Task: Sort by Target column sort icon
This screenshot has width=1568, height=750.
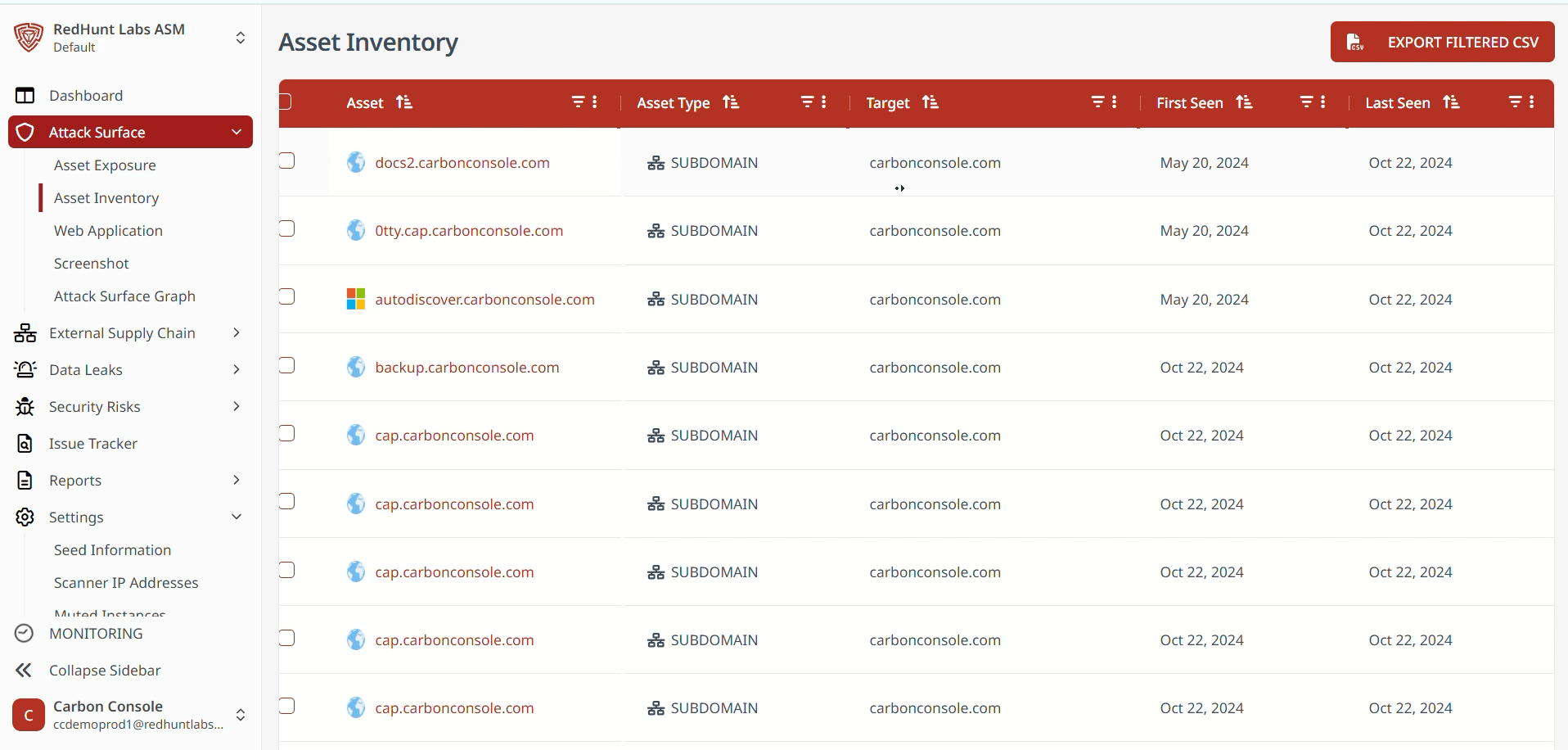Action: (930, 102)
